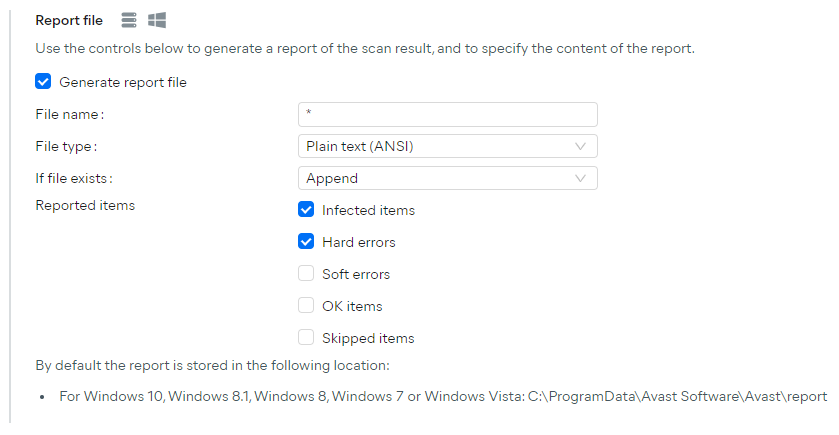The height and width of the screenshot is (435, 839).
Task: Click the OK items label
Action: coord(352,307)
